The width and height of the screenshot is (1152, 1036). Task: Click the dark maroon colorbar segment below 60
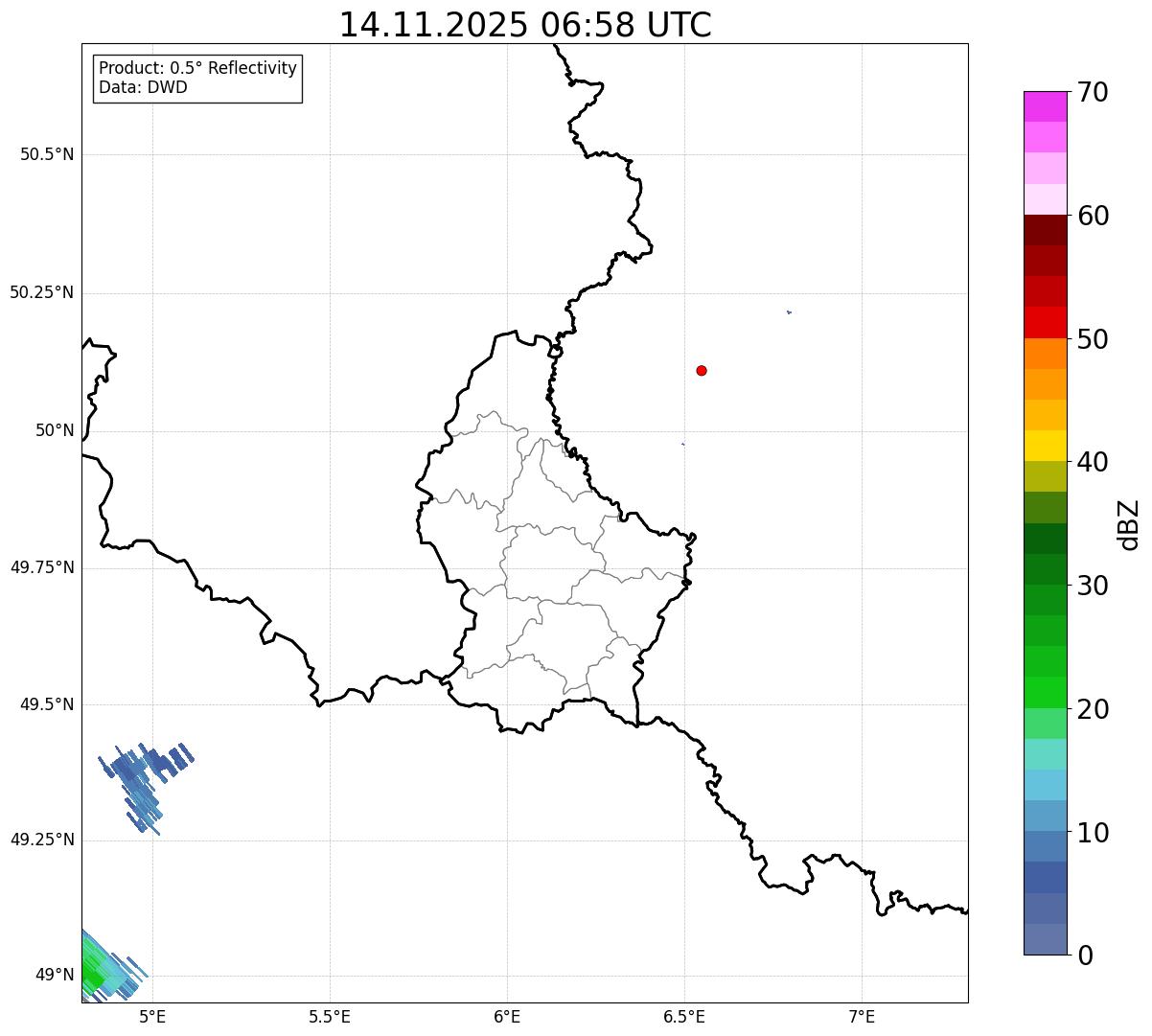click(x=1045, y=230)
